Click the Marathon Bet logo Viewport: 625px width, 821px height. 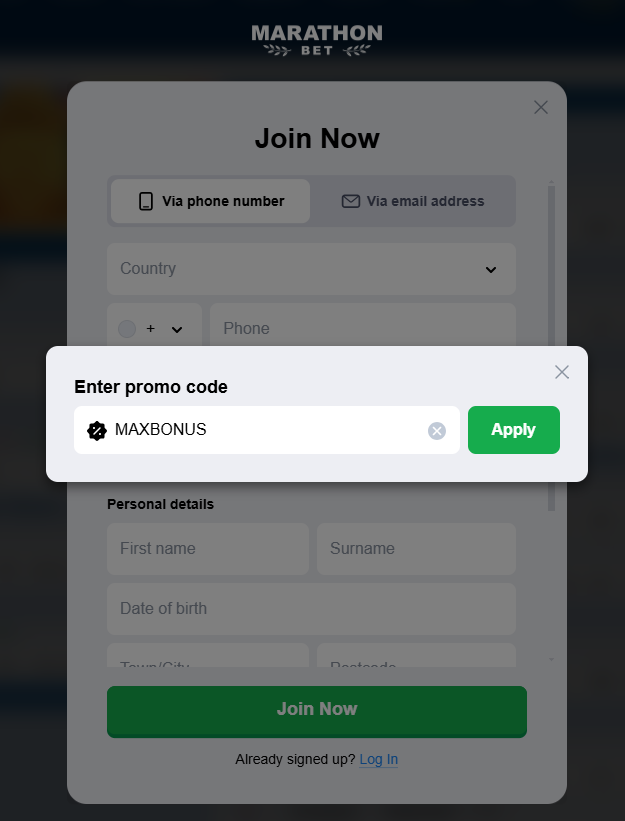pos(316,38)
